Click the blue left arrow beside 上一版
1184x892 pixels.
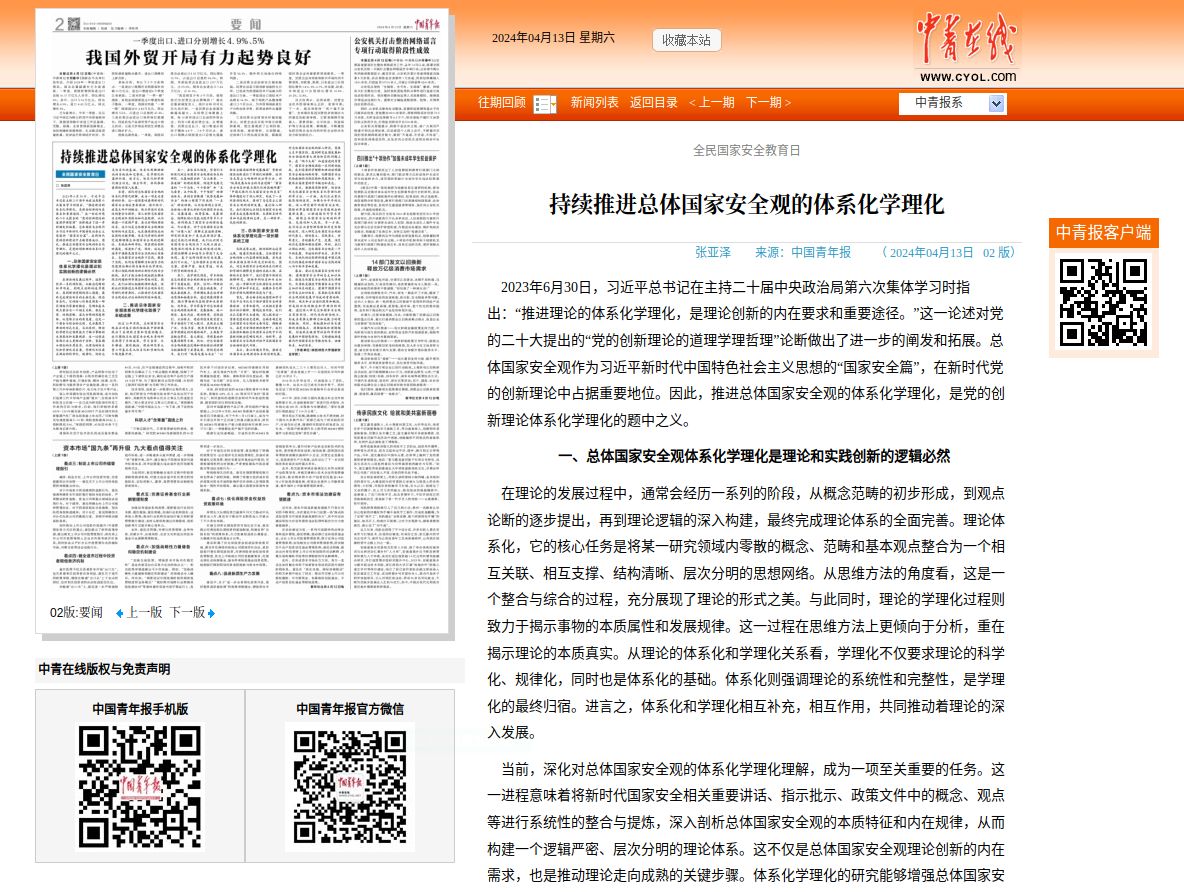(x=120, y=613)
